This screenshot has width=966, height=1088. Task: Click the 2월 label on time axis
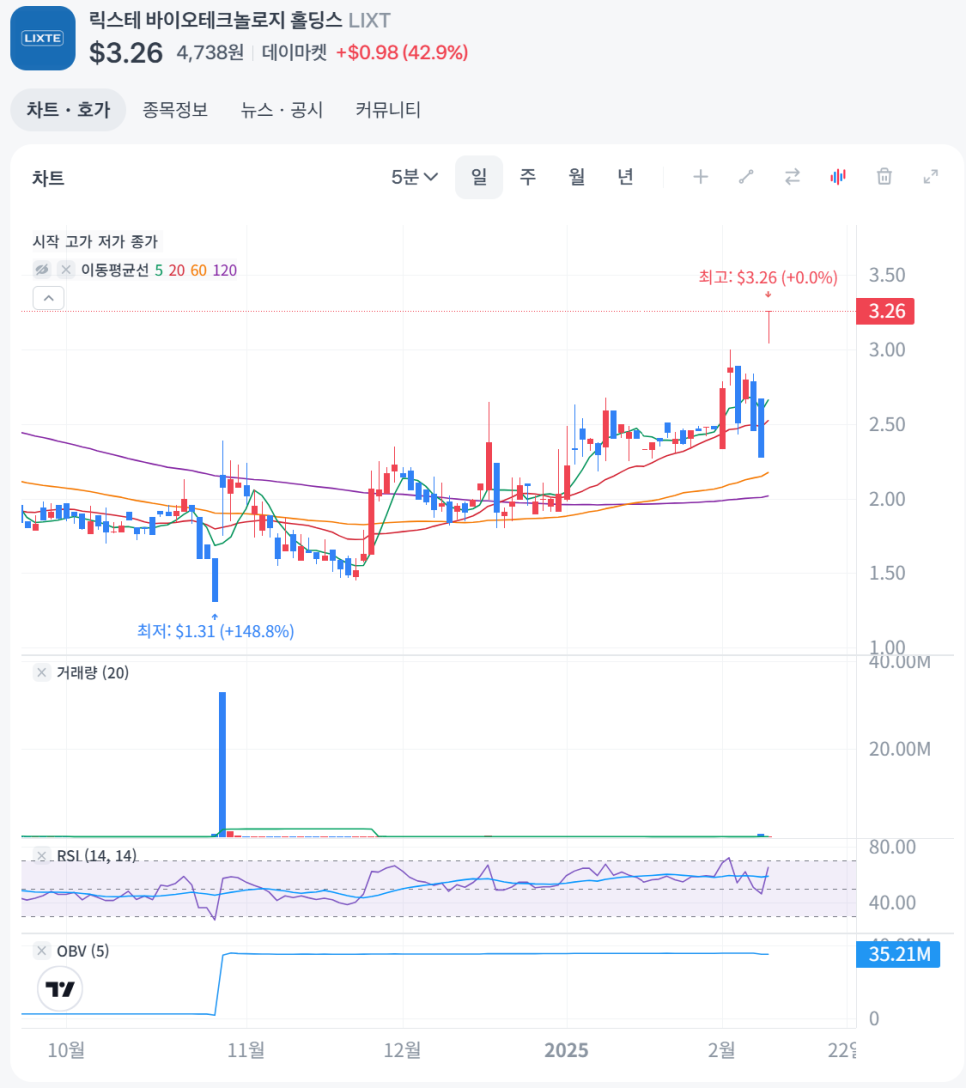(x=722, y=1050)
